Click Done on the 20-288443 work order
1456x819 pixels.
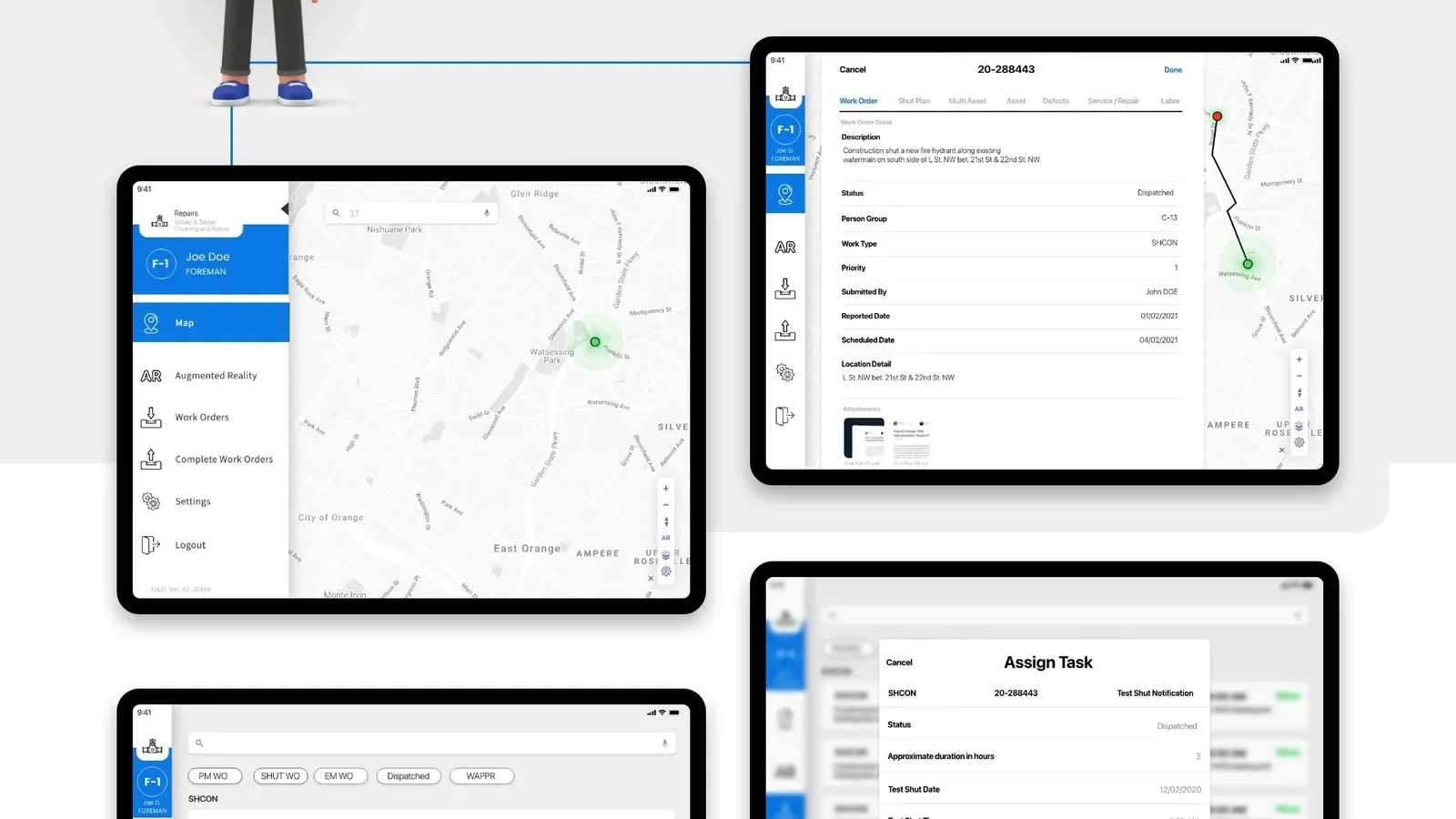(x=1173, y=70)
